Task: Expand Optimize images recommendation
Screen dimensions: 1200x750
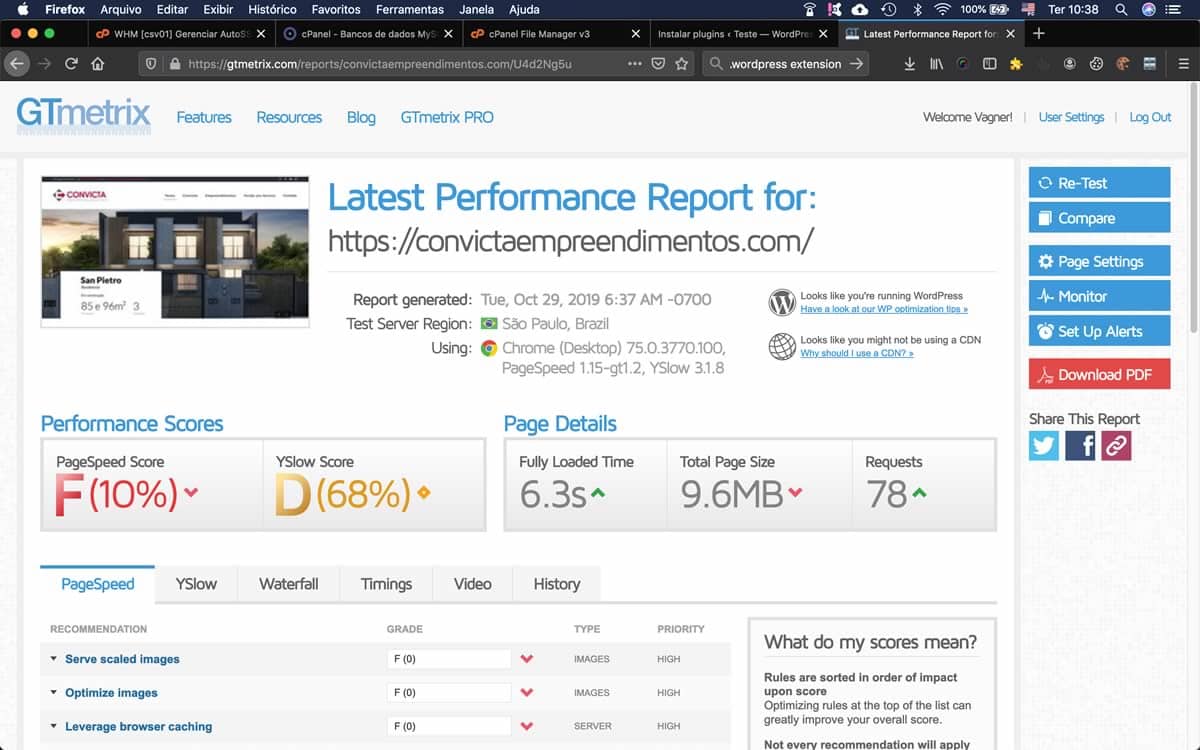Action: (111, 693)
